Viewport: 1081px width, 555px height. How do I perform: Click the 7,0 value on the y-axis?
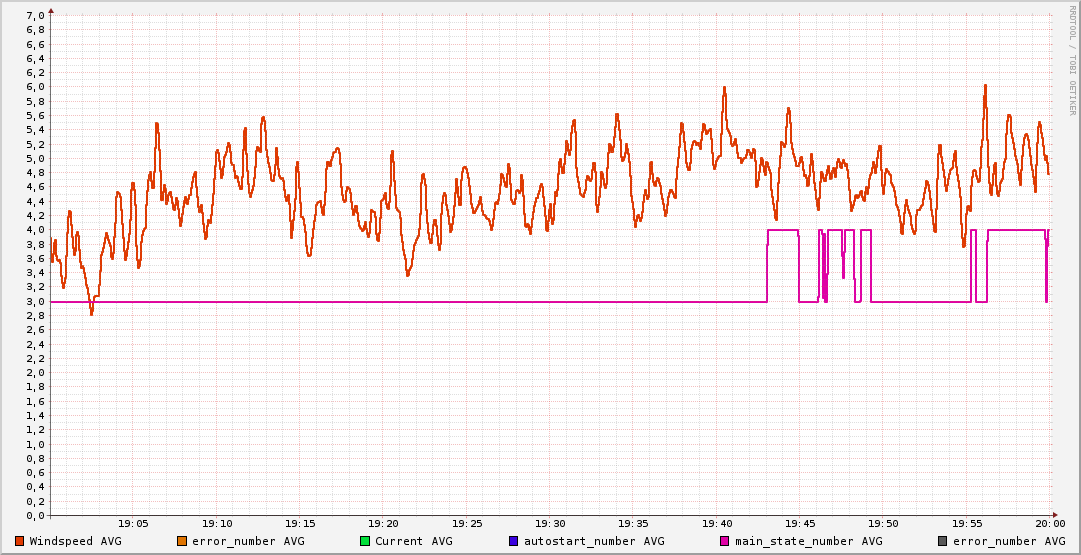click(35, 15)
